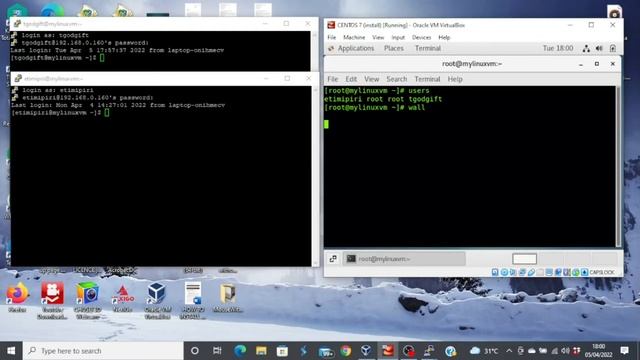This screenshot has width=640, height=360.
Task: Click the root terminal vertical scrollbar
Action: pyautogui.click(x=618, y=166)
